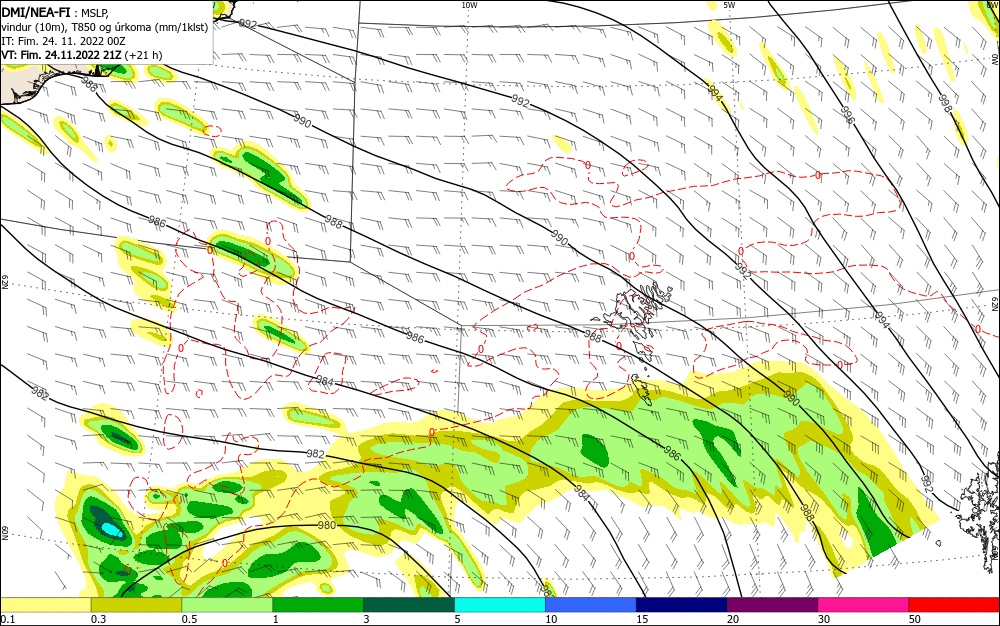Click the "DMI/NEA-FI" title text
1000x626 pixels.
(36, 11)
